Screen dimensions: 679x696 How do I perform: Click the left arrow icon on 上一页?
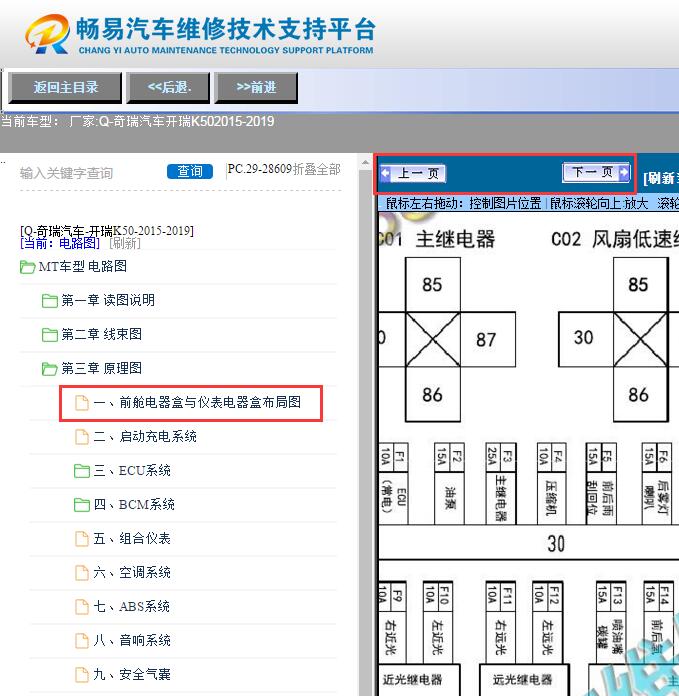(x=386, y=173)
